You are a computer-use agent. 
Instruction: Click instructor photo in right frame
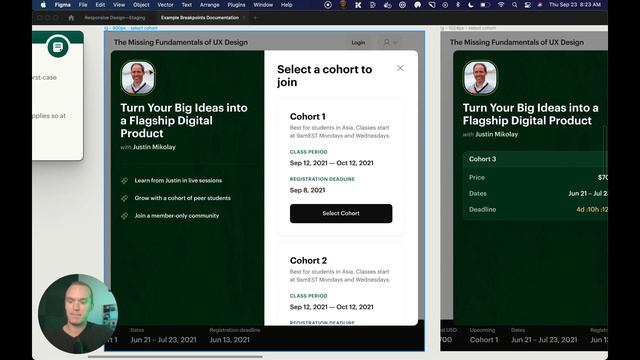(x=480, y=78)
